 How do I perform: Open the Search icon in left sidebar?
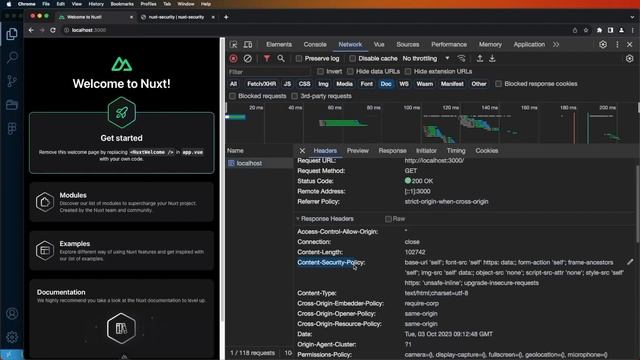coord(12,57)
